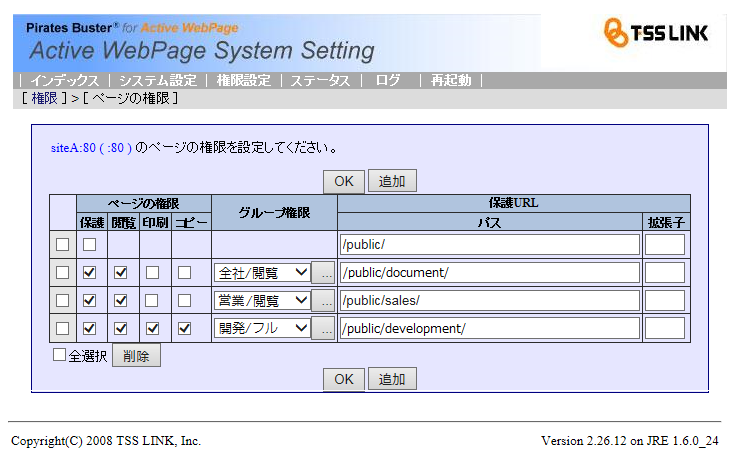
Task: Enable コピー permission for /public/sales/ row
Action: pos(184,301)
